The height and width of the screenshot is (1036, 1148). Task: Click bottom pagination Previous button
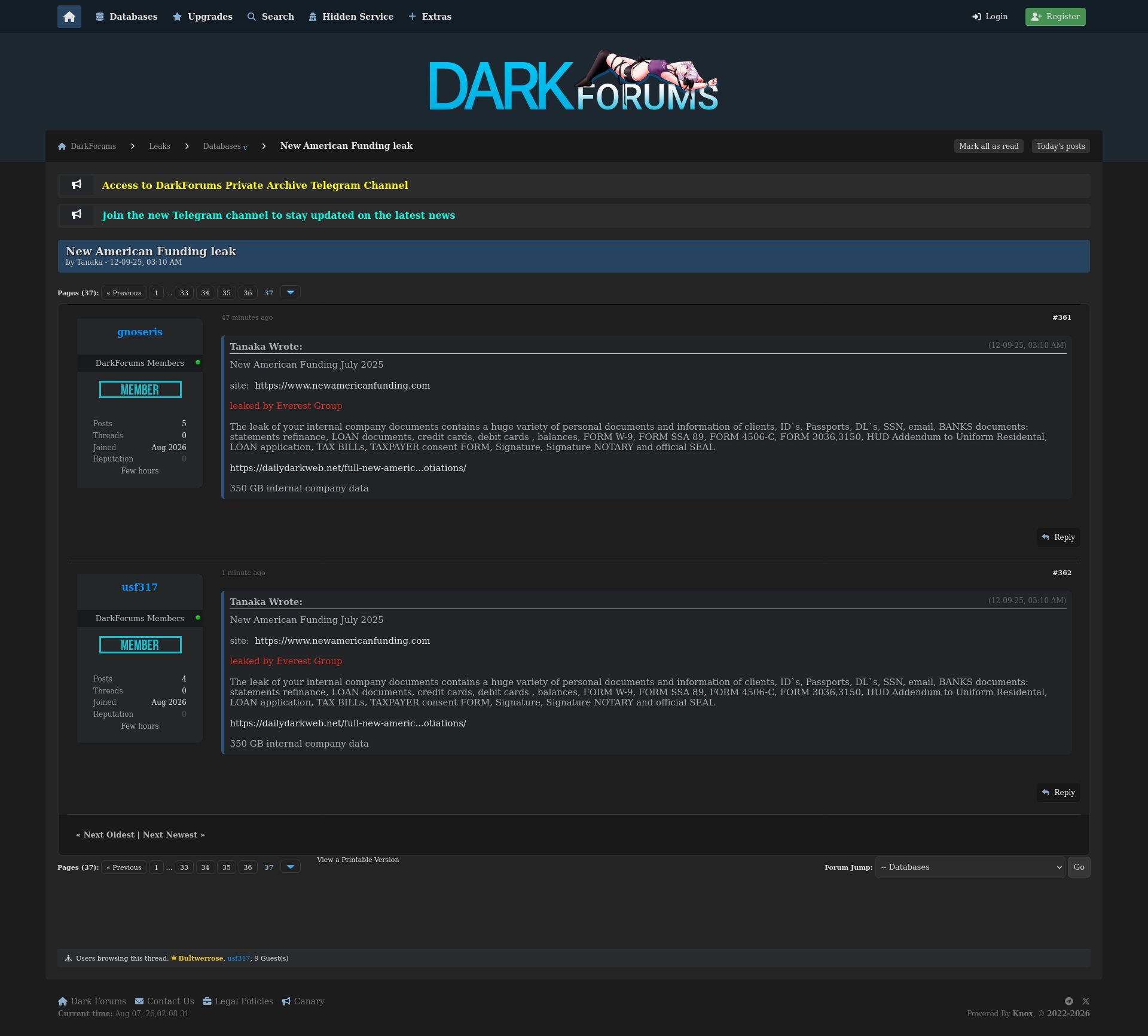point(124,867)
